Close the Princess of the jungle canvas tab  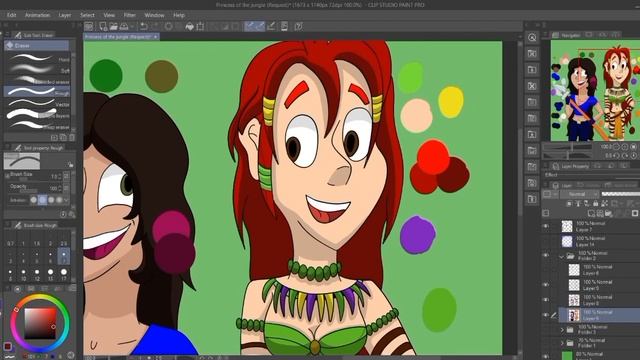click(x=156, y=37)
